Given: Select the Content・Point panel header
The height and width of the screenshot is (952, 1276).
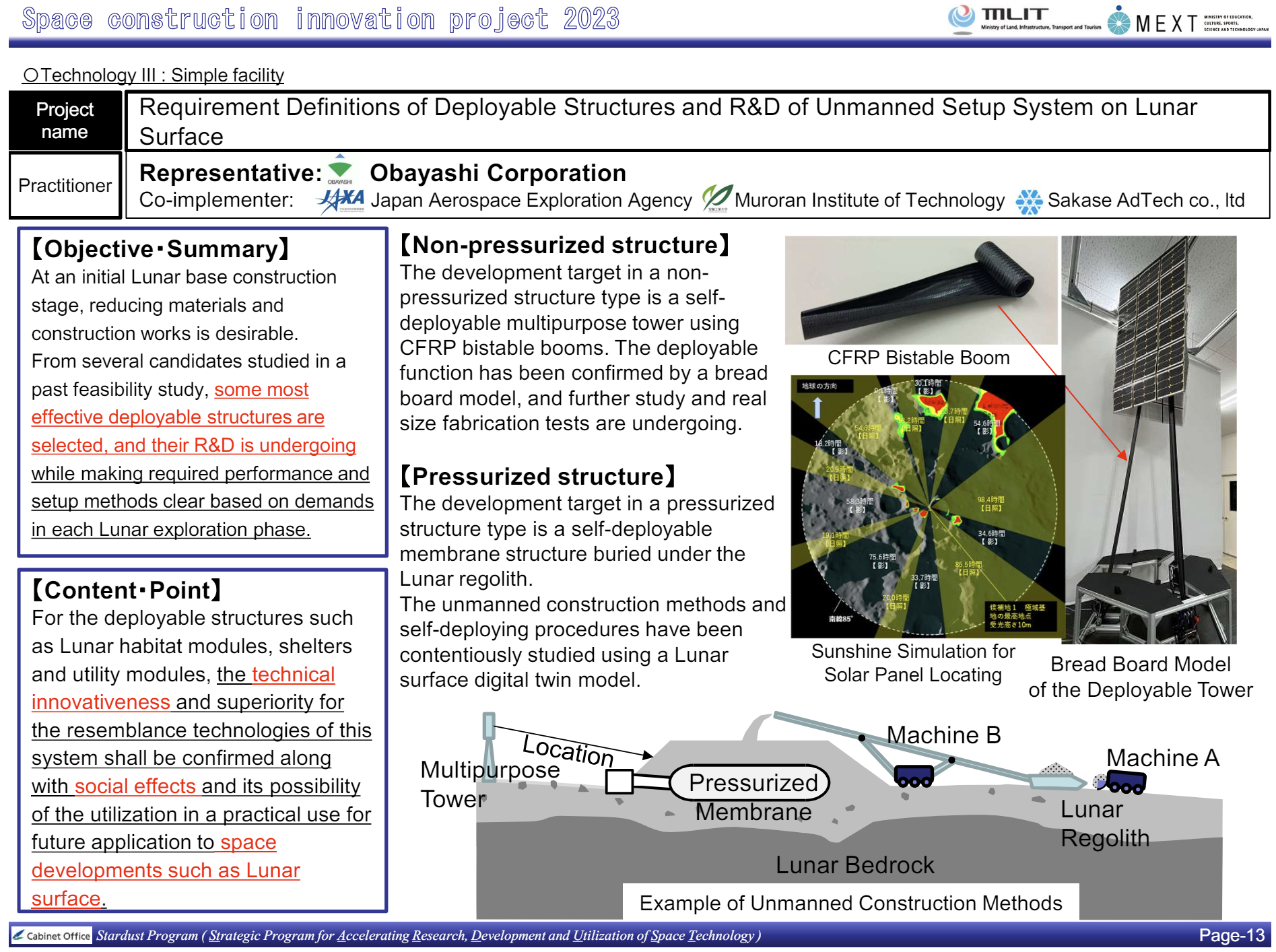Looking at the screenshot, I should [x=125, y=590].
